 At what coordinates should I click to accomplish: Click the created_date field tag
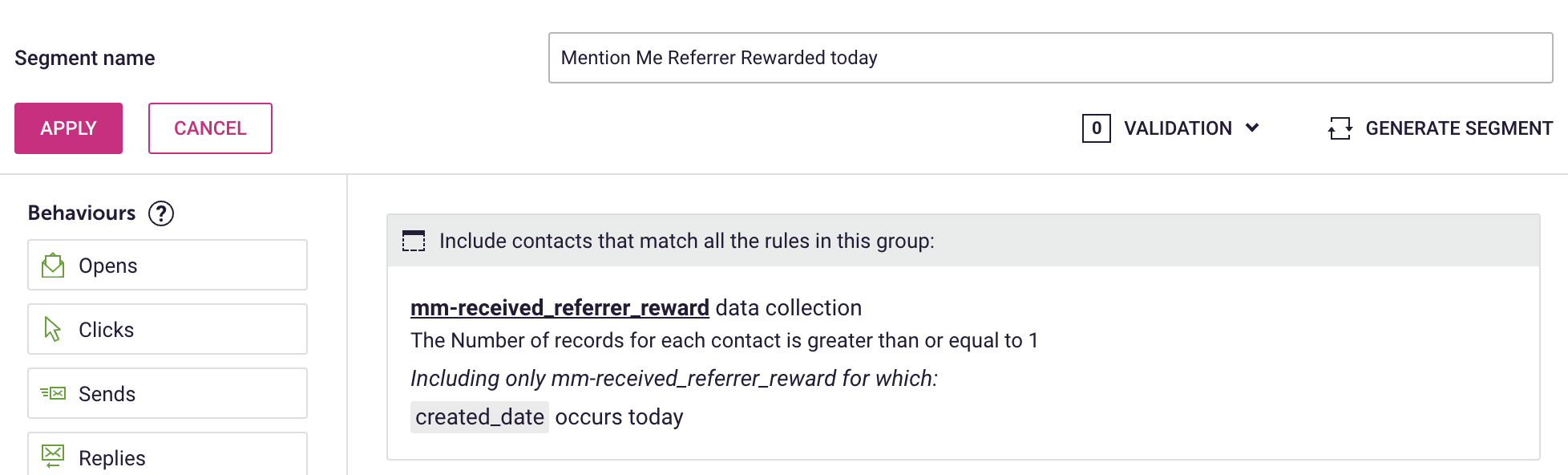(479, 417)
